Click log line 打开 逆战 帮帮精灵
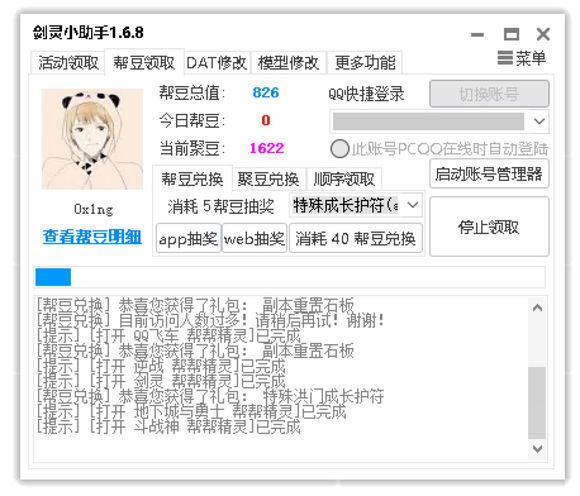580x496 pixels. click(x=161, y=366)
